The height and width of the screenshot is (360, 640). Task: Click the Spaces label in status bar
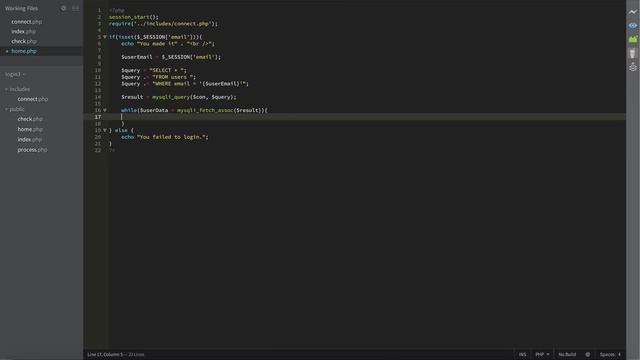[607, 354]
